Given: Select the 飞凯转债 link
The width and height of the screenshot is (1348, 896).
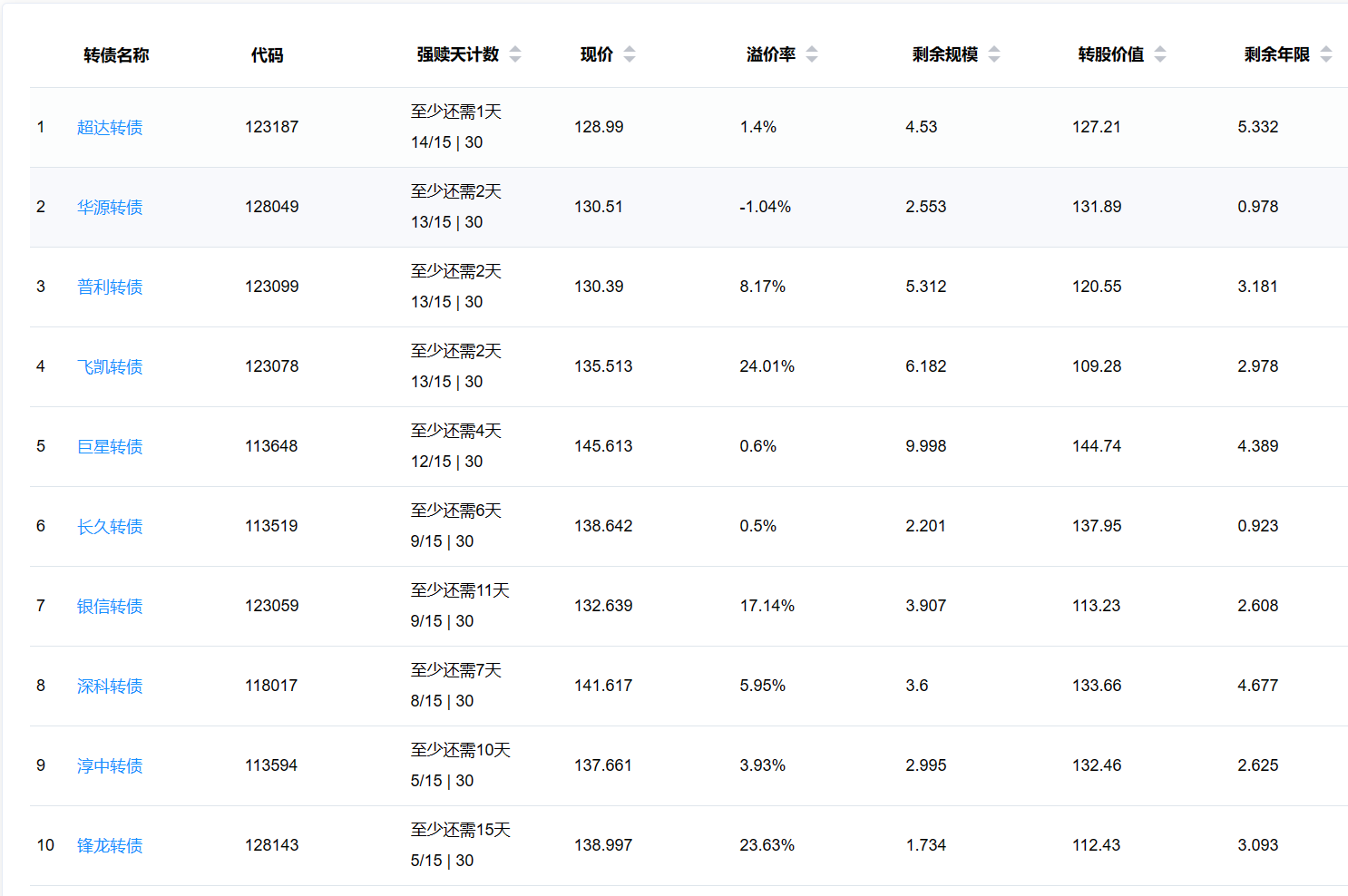Looking at the screenshot, I should tap(110, 367).
